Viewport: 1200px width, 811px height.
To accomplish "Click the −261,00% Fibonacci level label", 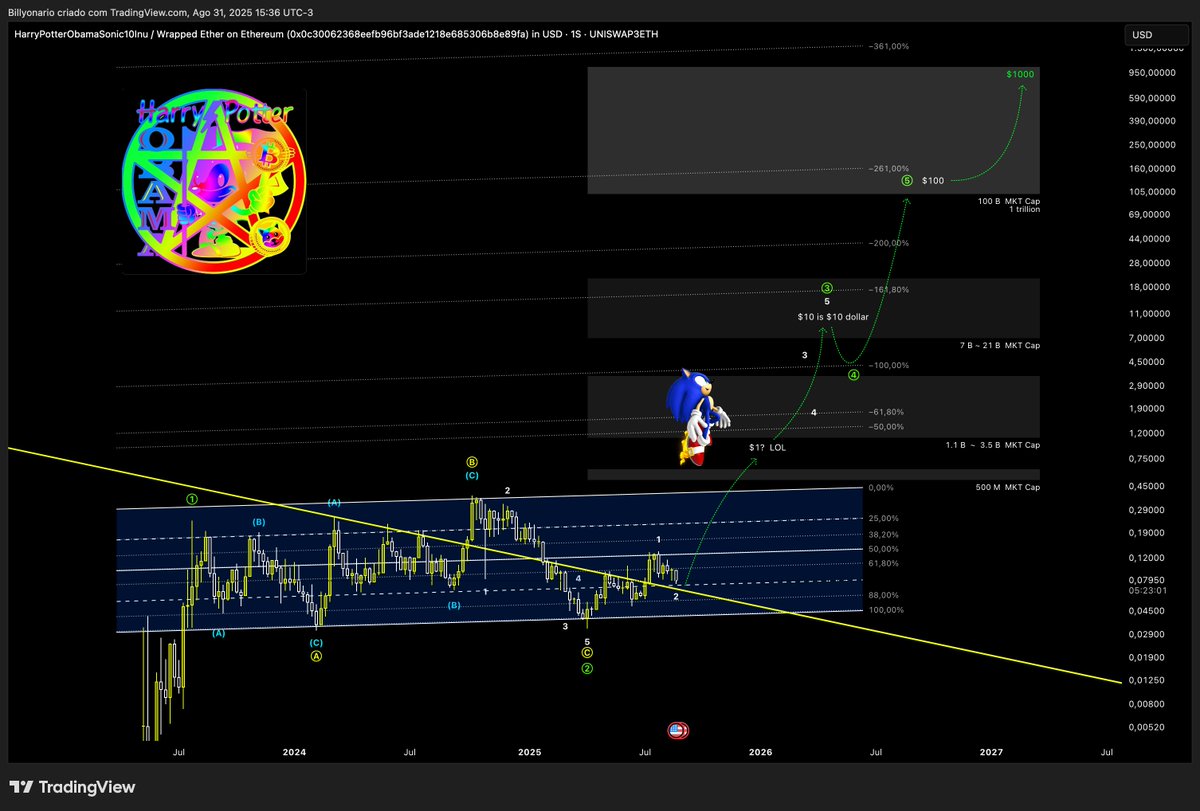I will (889, 168).
